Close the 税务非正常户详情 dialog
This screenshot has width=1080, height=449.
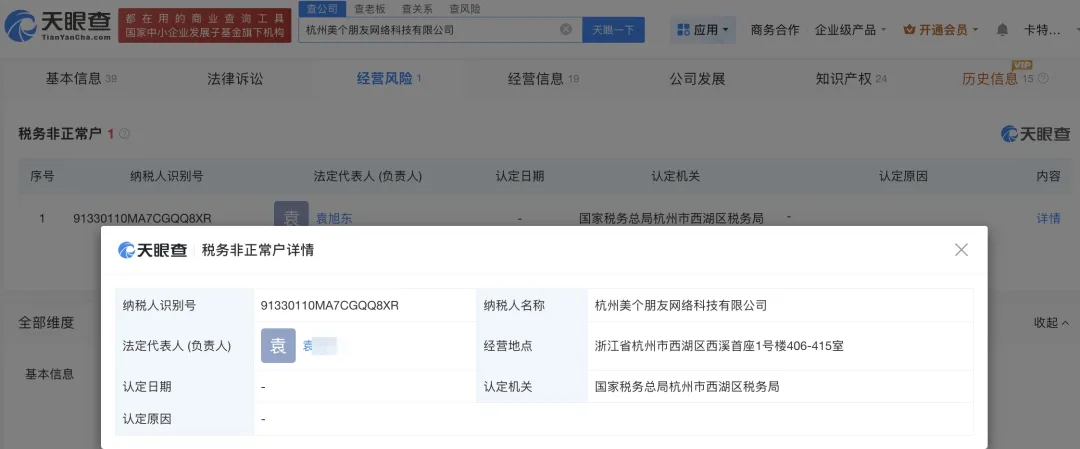(x=962, y=250)
